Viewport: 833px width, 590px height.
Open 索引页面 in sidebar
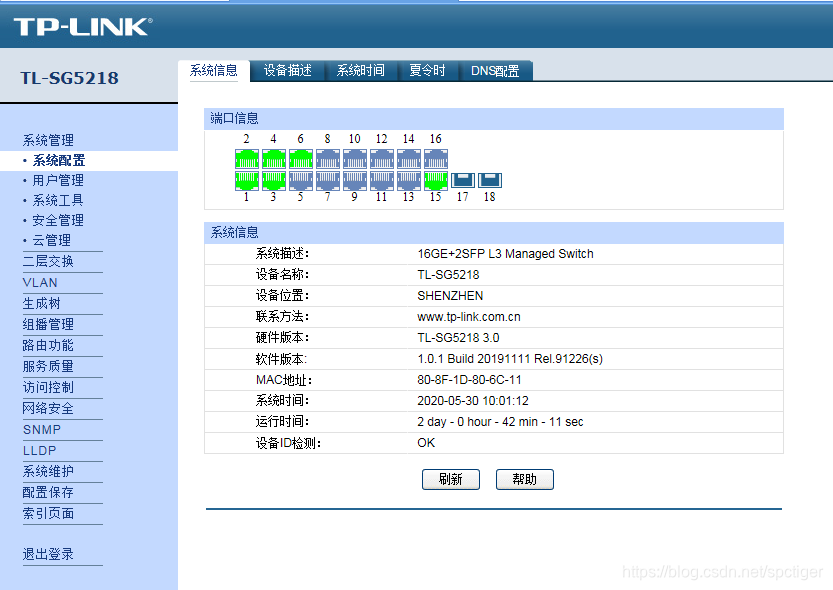(48, 514)
